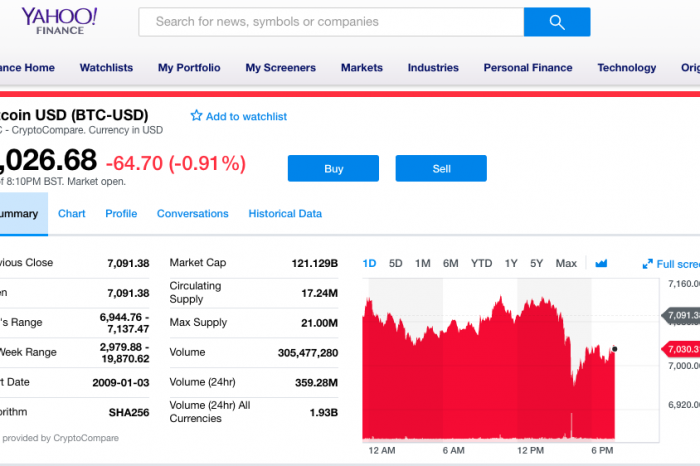The width and height of the screenshot is (700, 466).
Task: Open Watchlists in the navigation bar
Action: [106, 67]
